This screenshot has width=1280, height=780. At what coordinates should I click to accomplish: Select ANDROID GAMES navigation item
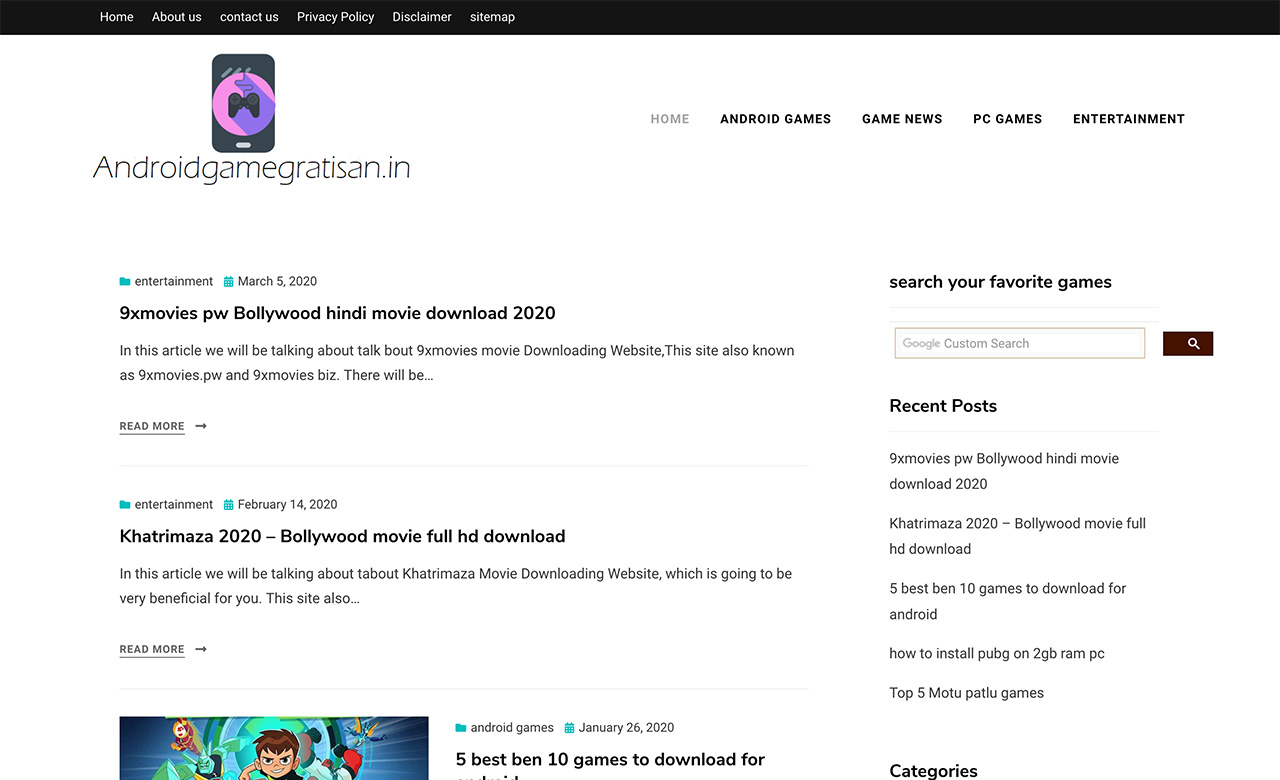point(776,119)
